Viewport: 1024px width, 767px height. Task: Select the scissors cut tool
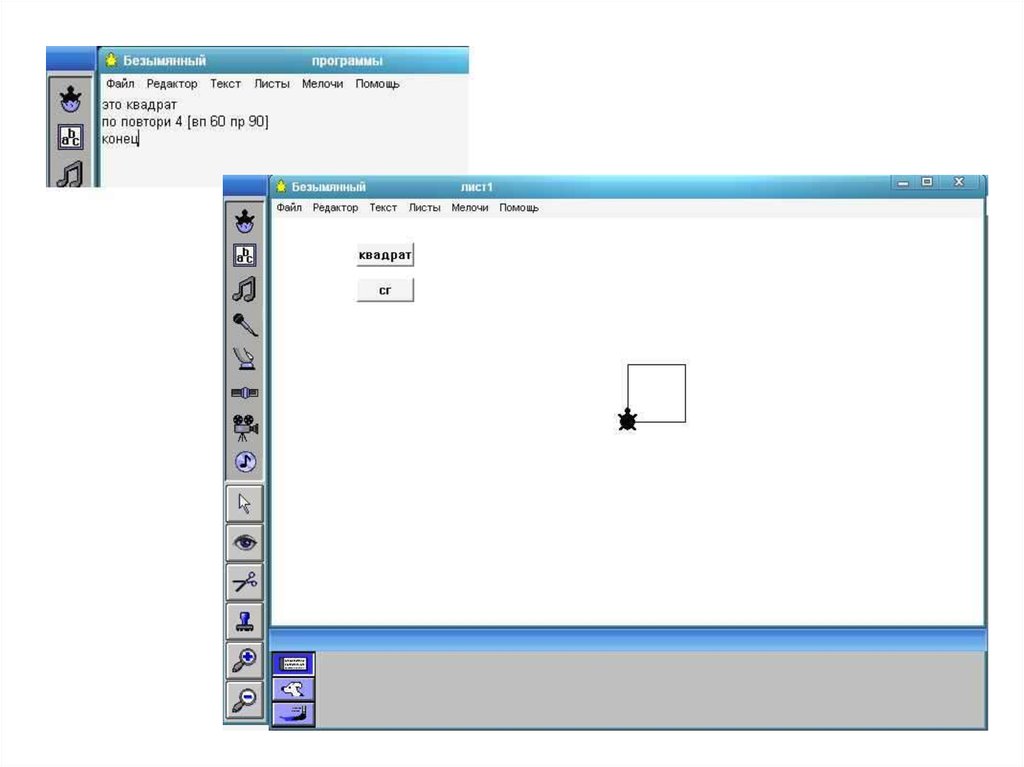tap(245, 581)
